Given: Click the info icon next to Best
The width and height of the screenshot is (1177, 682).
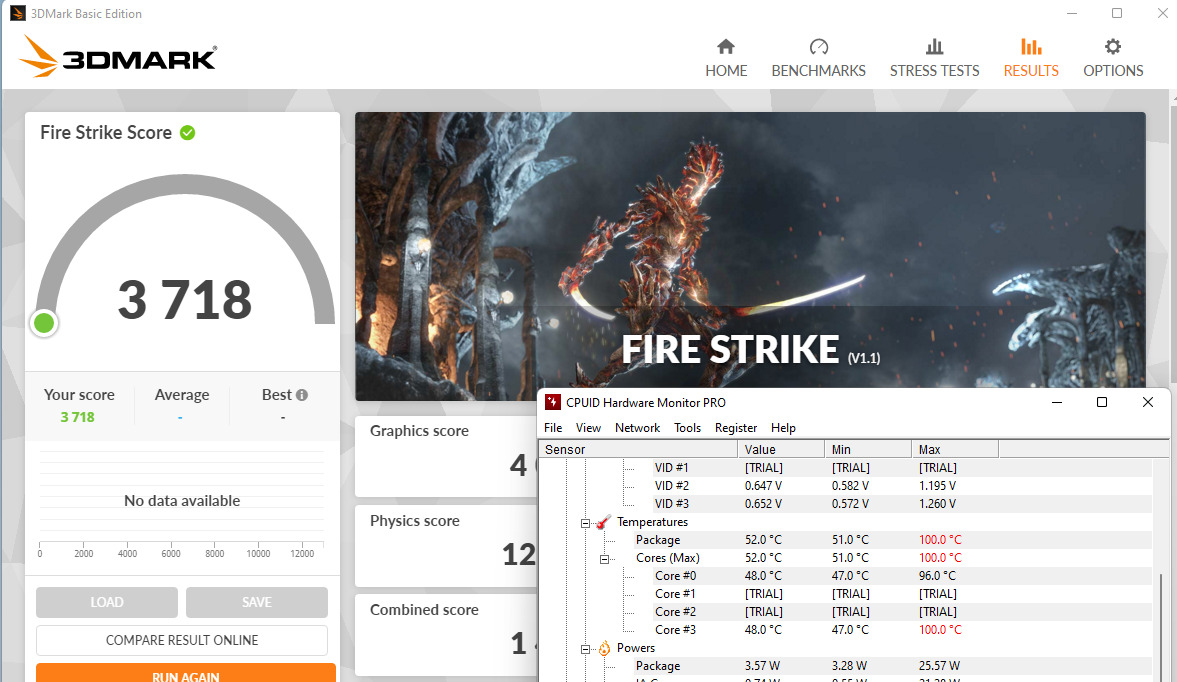Looking at the screenshot, I should pos(302,395).
